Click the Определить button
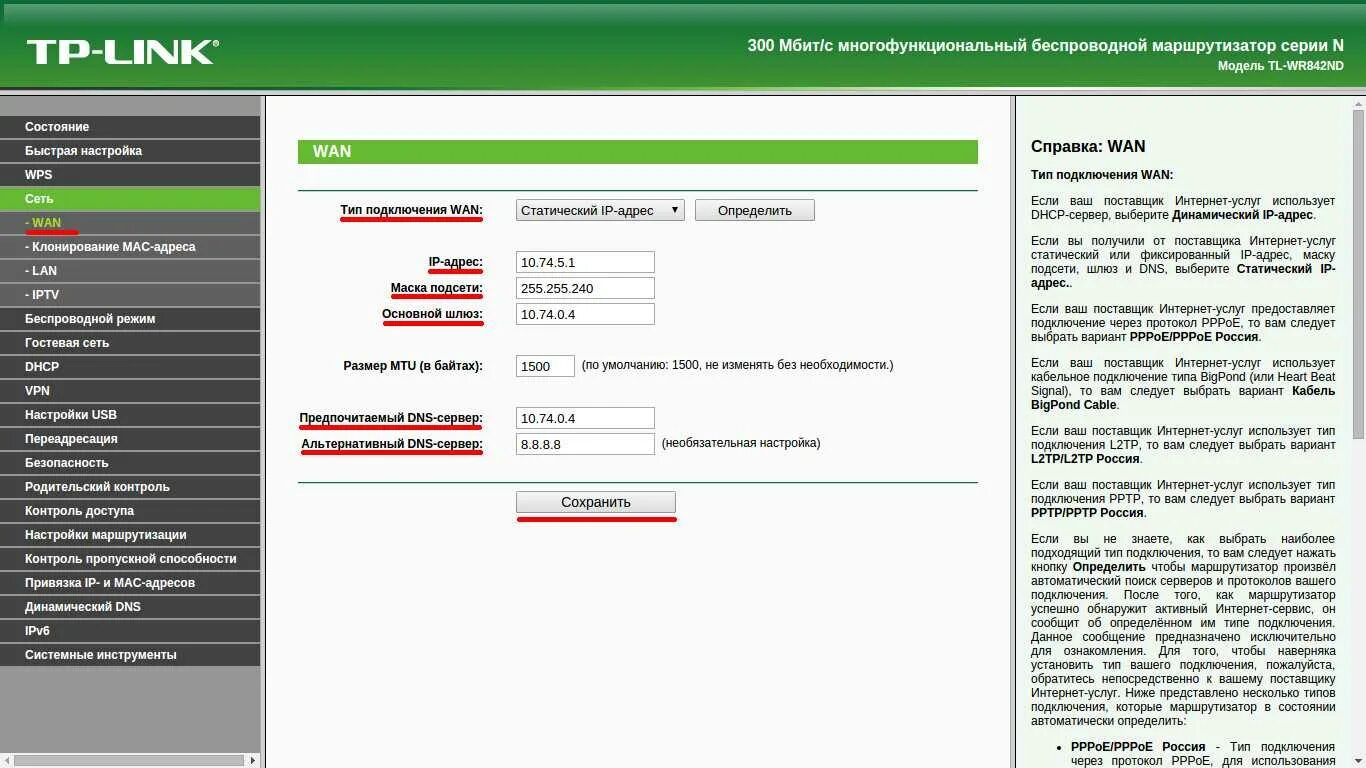 click(755, 210)
